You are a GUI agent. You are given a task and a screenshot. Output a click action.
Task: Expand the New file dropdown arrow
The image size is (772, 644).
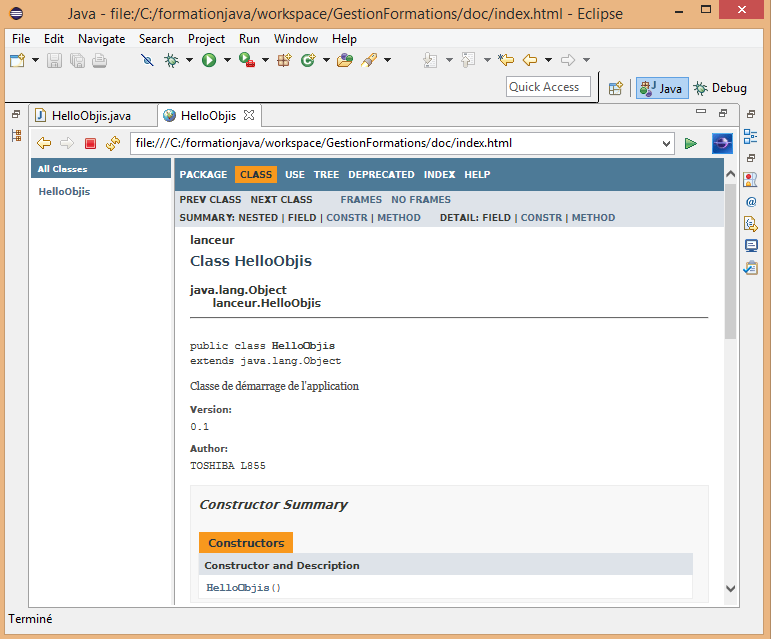pos(35,61)
